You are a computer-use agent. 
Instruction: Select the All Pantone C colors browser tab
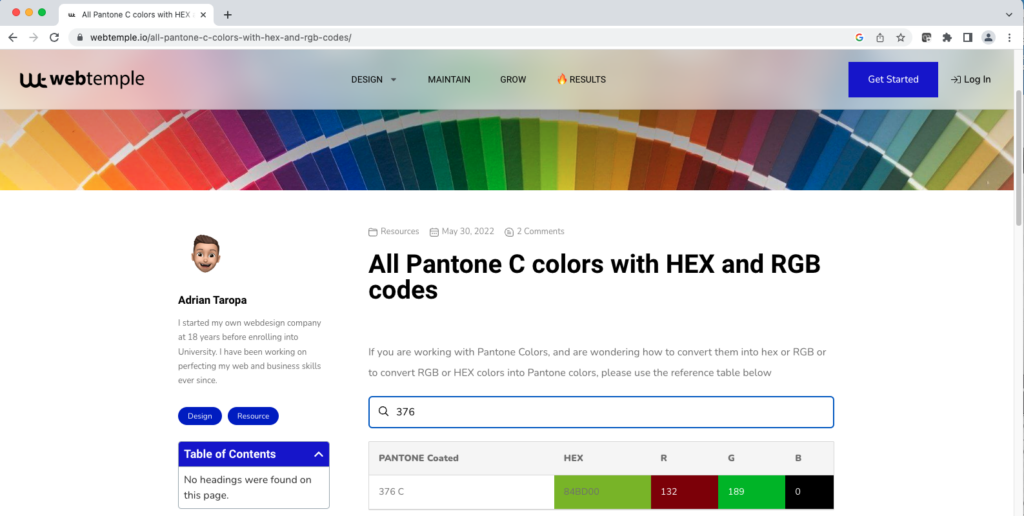[x=136, y=14]
